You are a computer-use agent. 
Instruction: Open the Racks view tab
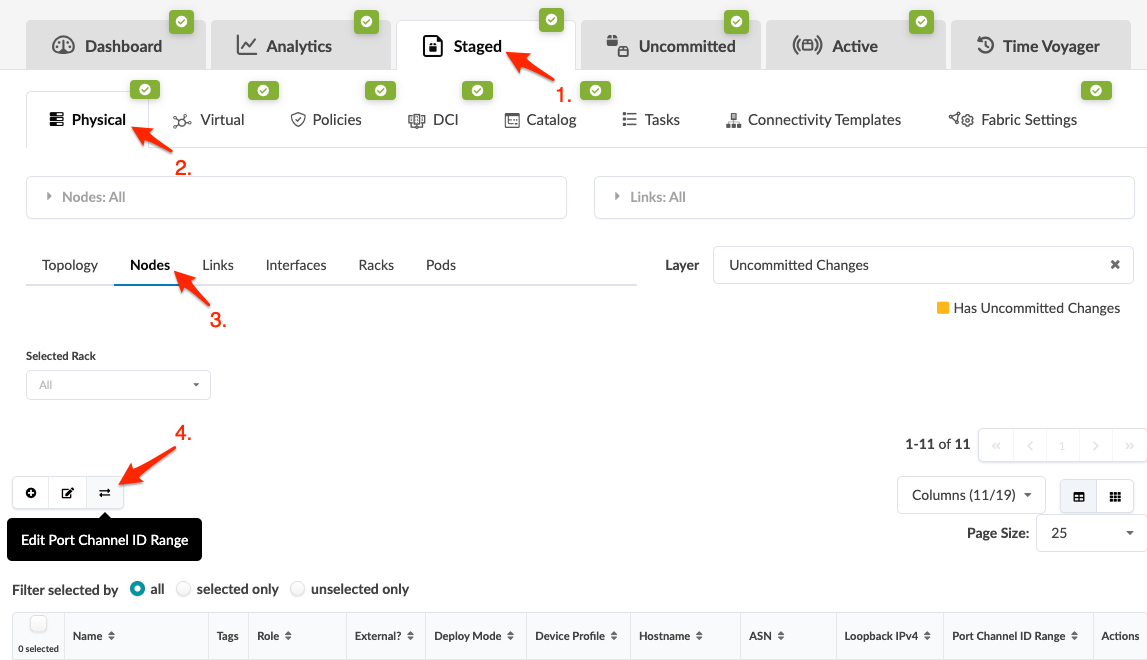coord(376,265)
